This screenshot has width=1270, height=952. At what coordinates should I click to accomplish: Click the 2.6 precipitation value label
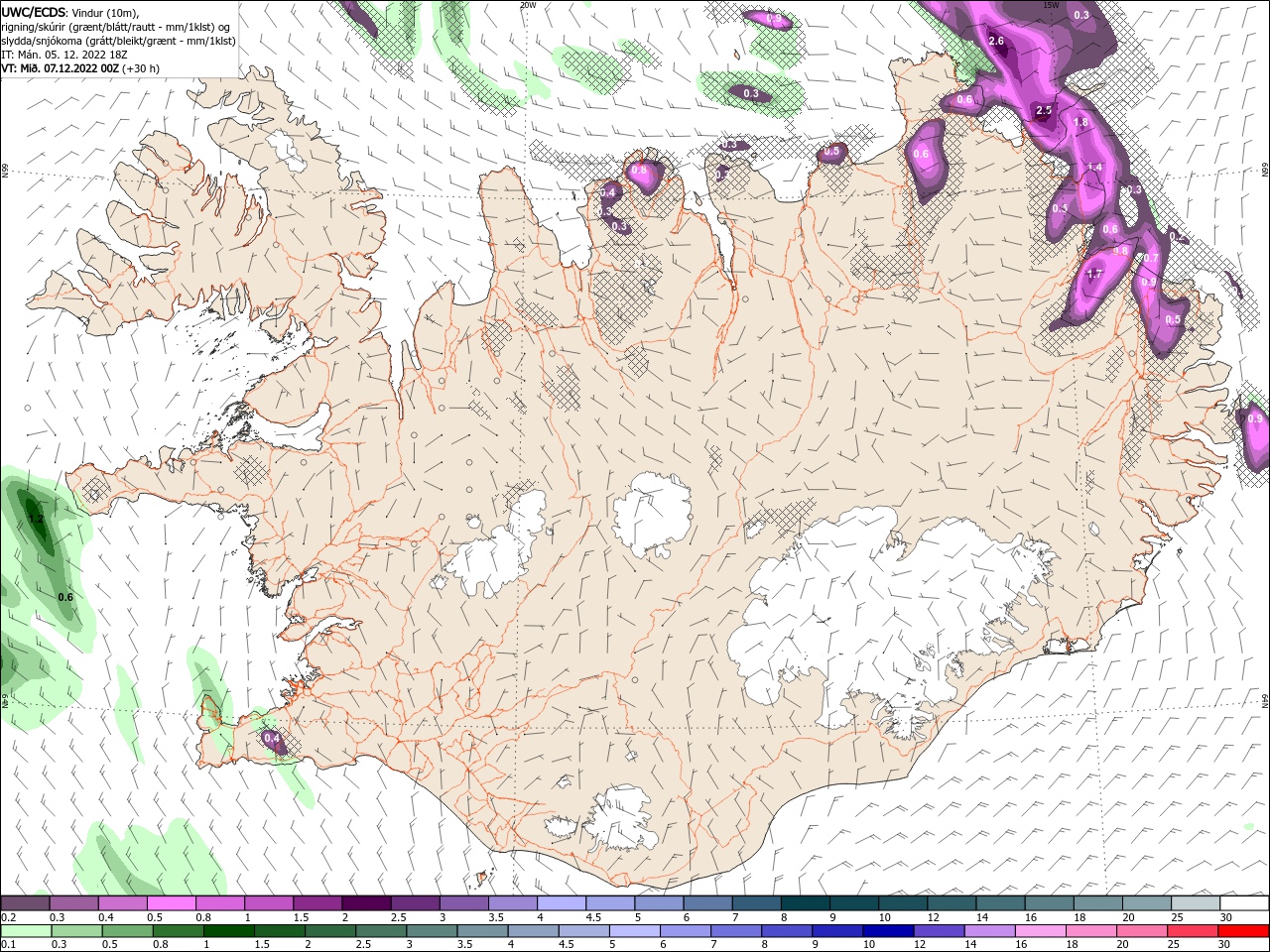(997, 41)
